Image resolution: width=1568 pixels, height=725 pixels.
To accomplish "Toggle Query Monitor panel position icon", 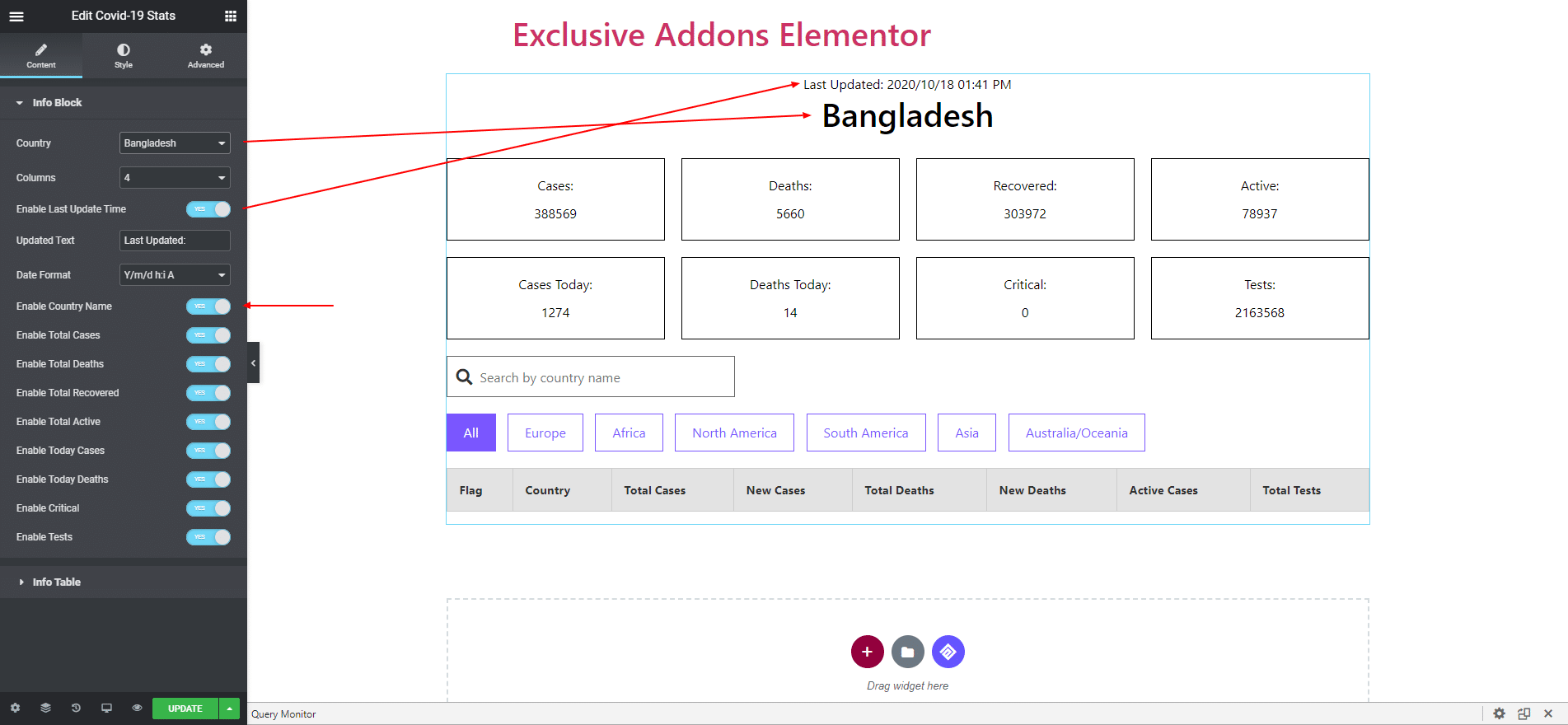I will (1524, 713).
